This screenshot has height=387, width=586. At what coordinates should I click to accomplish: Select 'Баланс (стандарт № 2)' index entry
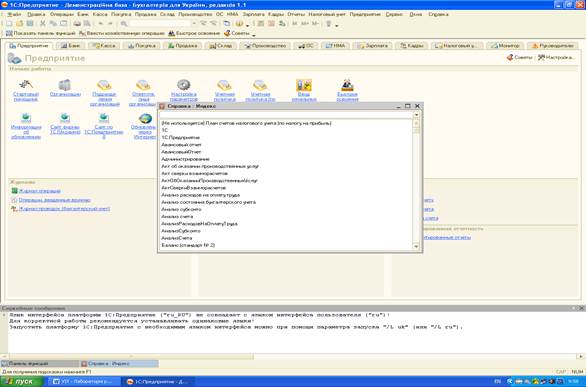point(188,245)
